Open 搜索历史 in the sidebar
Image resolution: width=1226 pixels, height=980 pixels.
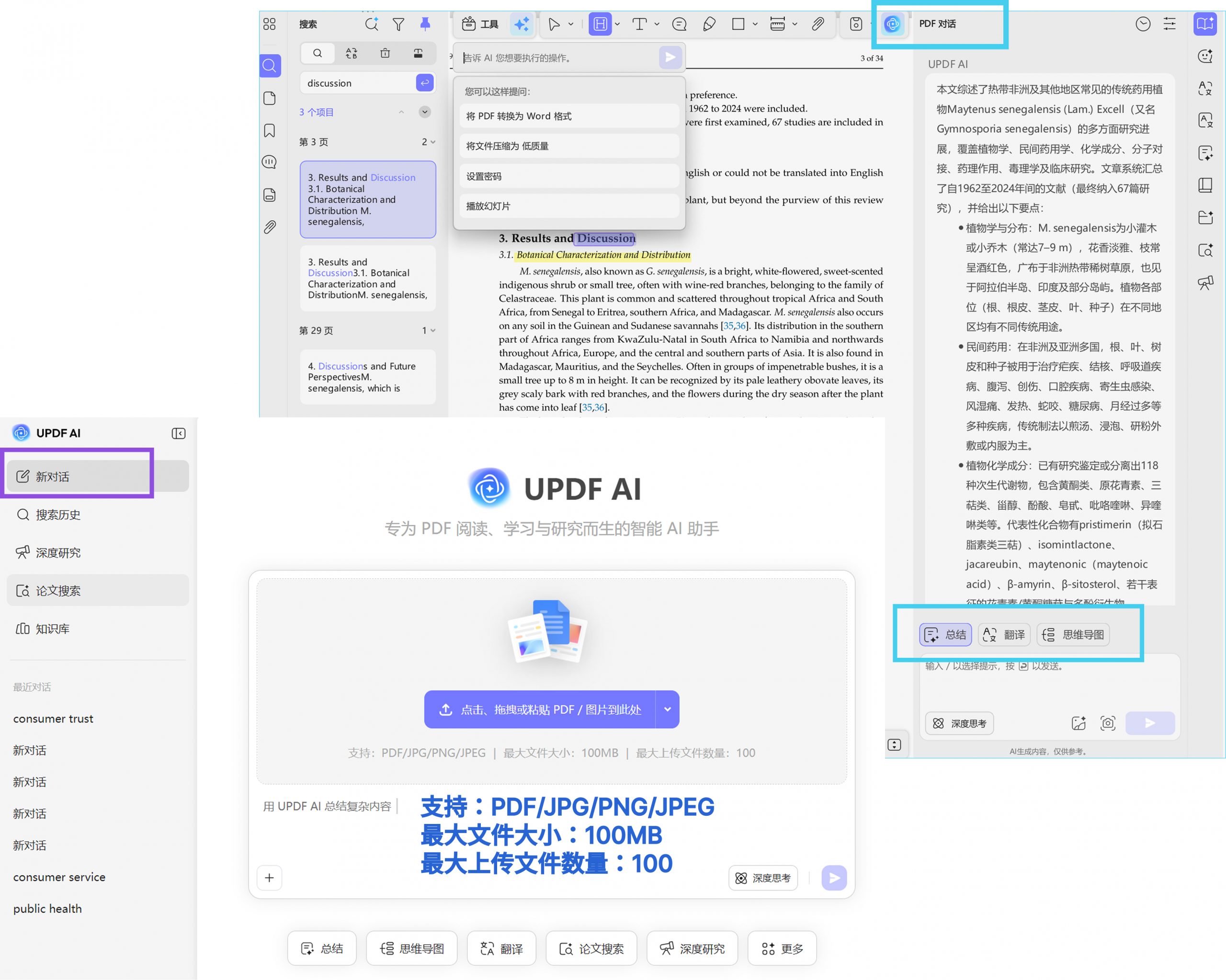point(98,515)
